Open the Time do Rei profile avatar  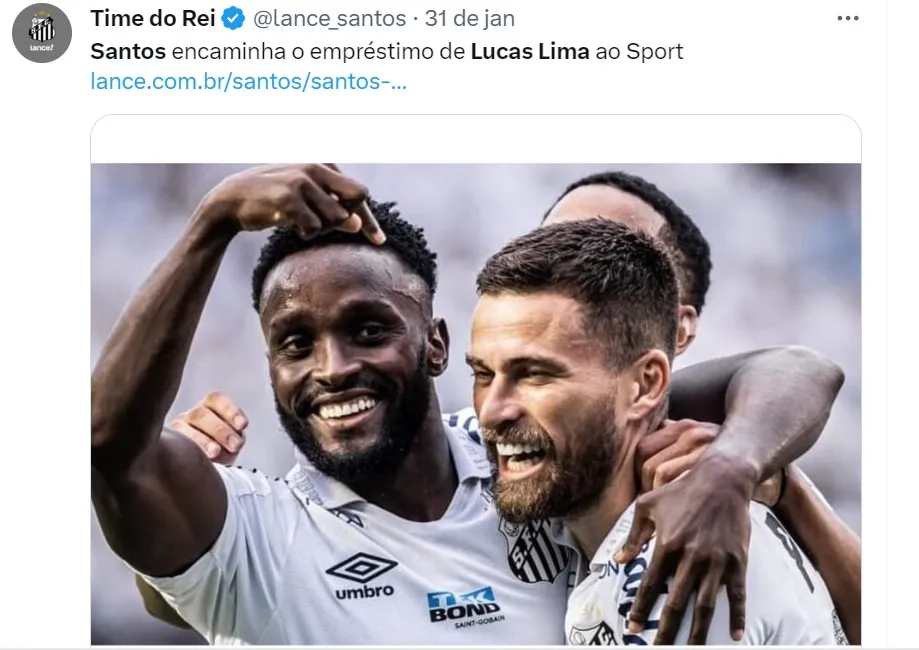point(42,33)
